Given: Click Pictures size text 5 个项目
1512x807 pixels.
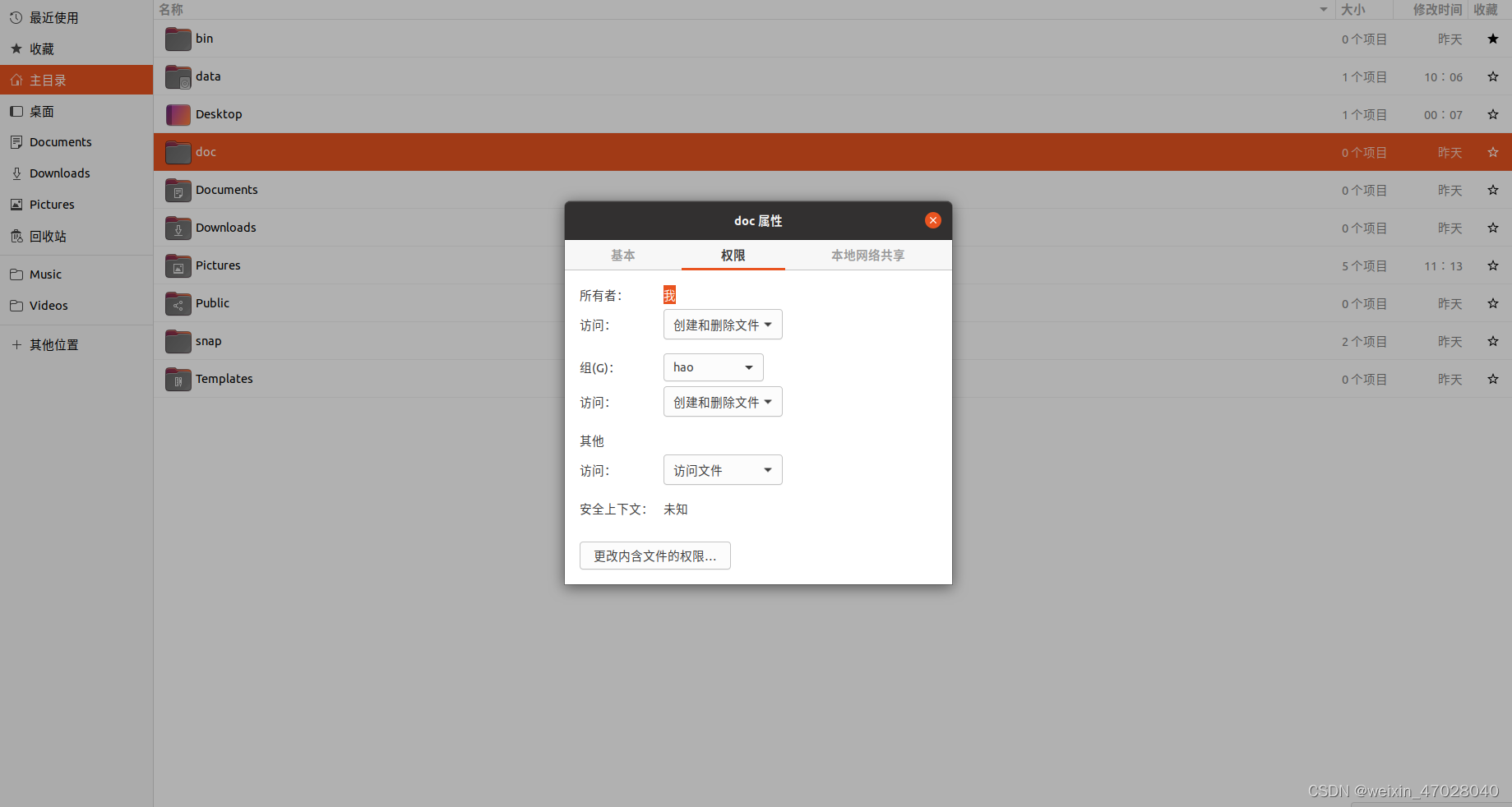Looking at the screenshot, I should point(1365,266).
